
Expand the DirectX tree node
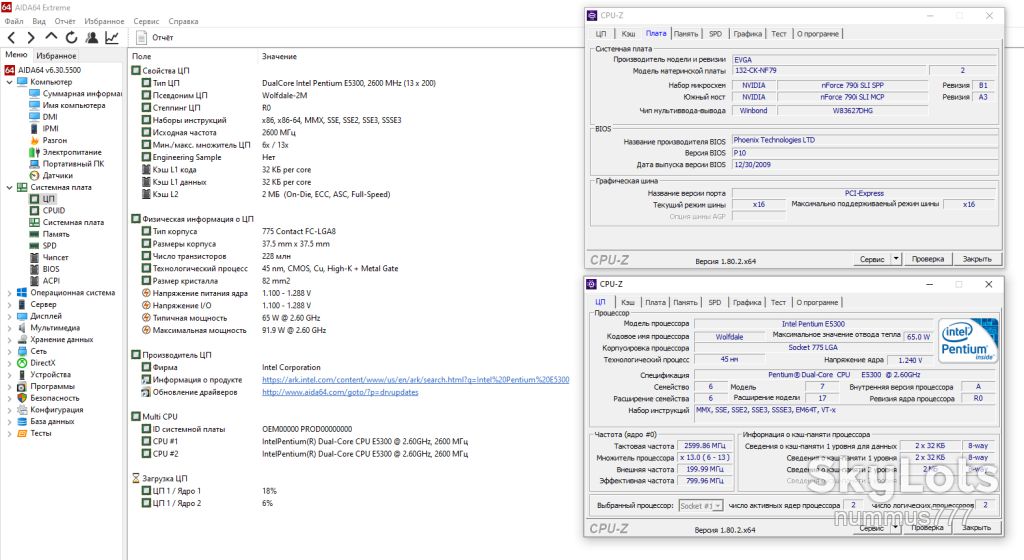click(x=9, y=364)
